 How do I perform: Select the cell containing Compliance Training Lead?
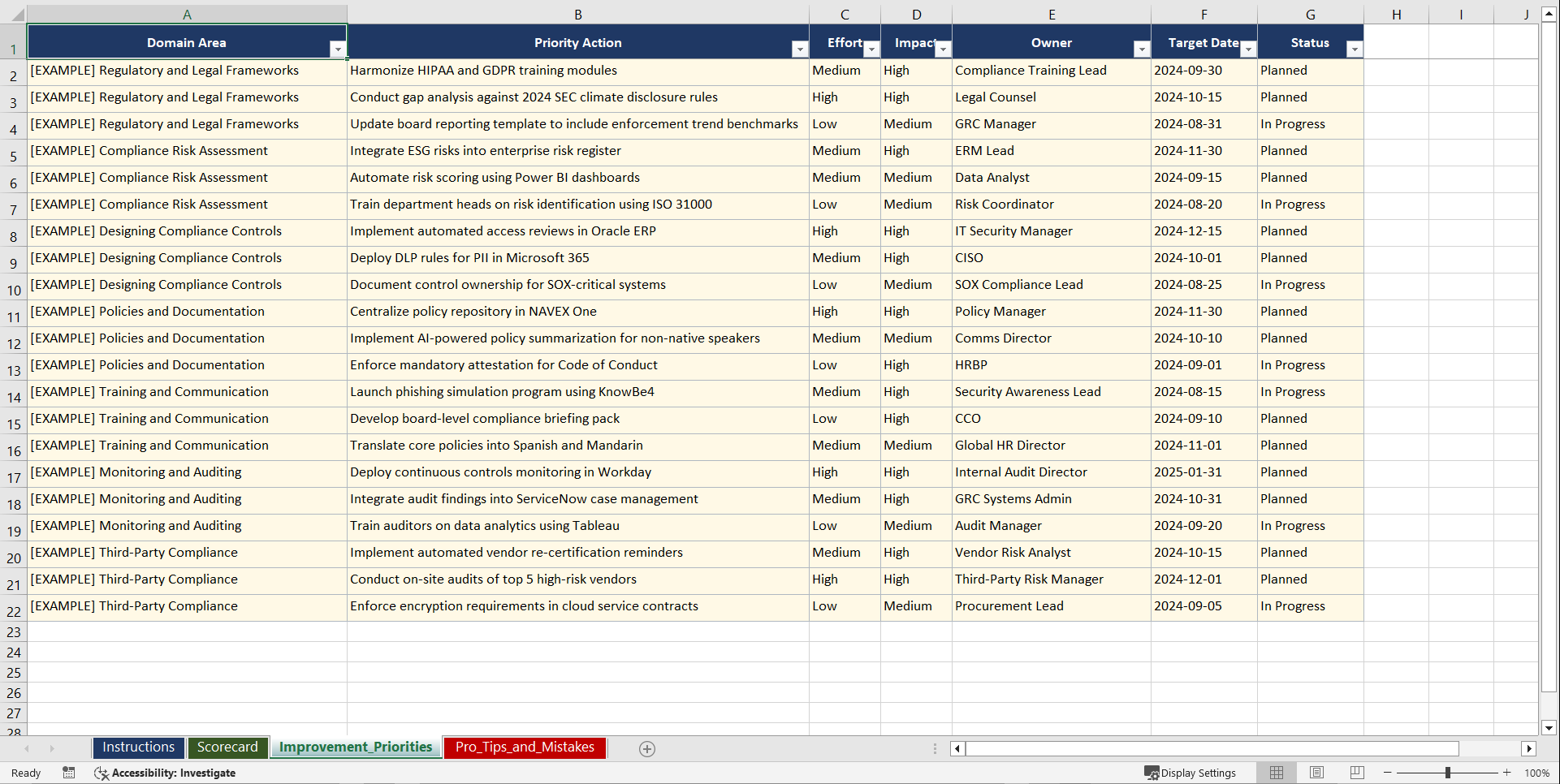[1051, 71]
